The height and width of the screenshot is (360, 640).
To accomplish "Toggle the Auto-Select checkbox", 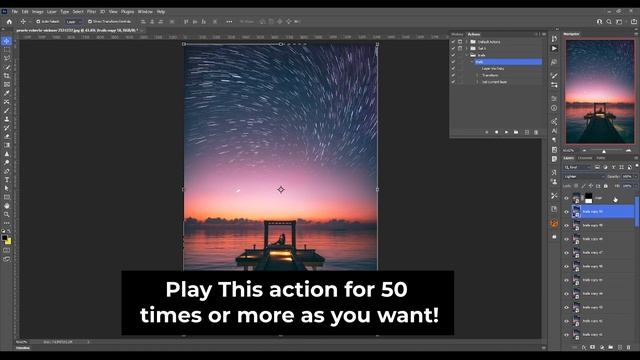I will (x=38, y=22).
